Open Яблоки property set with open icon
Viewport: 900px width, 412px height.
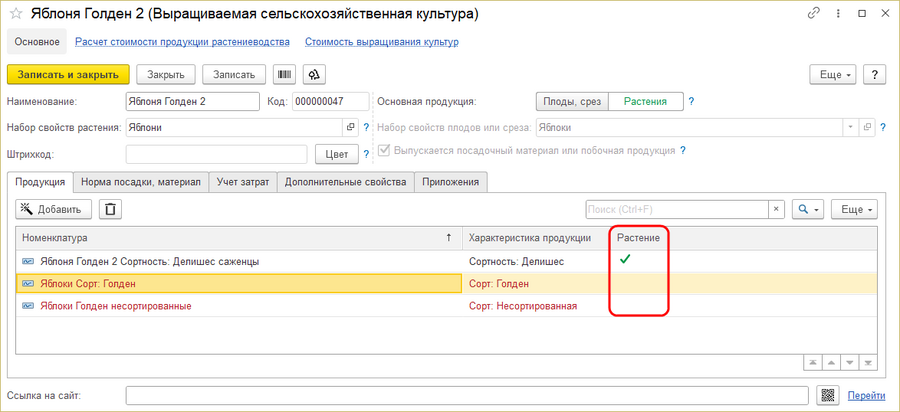point(867,127)
